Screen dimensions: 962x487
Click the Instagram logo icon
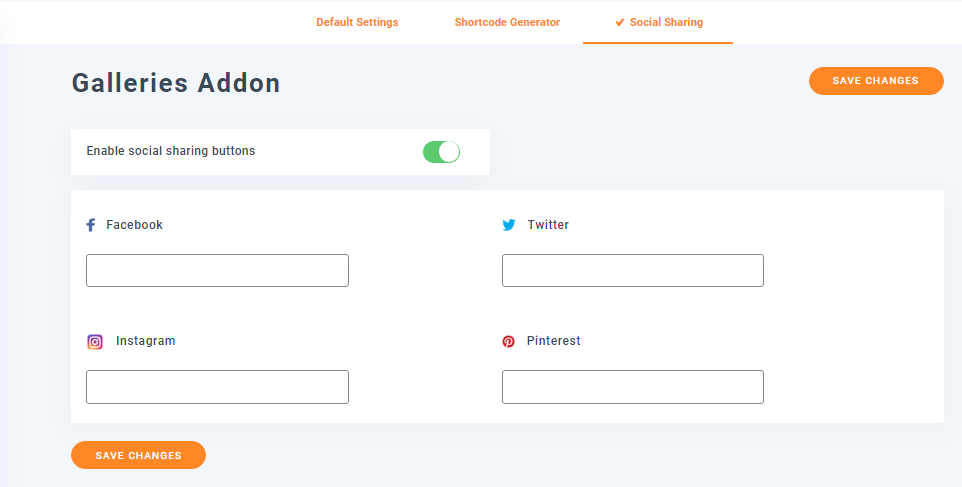95,342
